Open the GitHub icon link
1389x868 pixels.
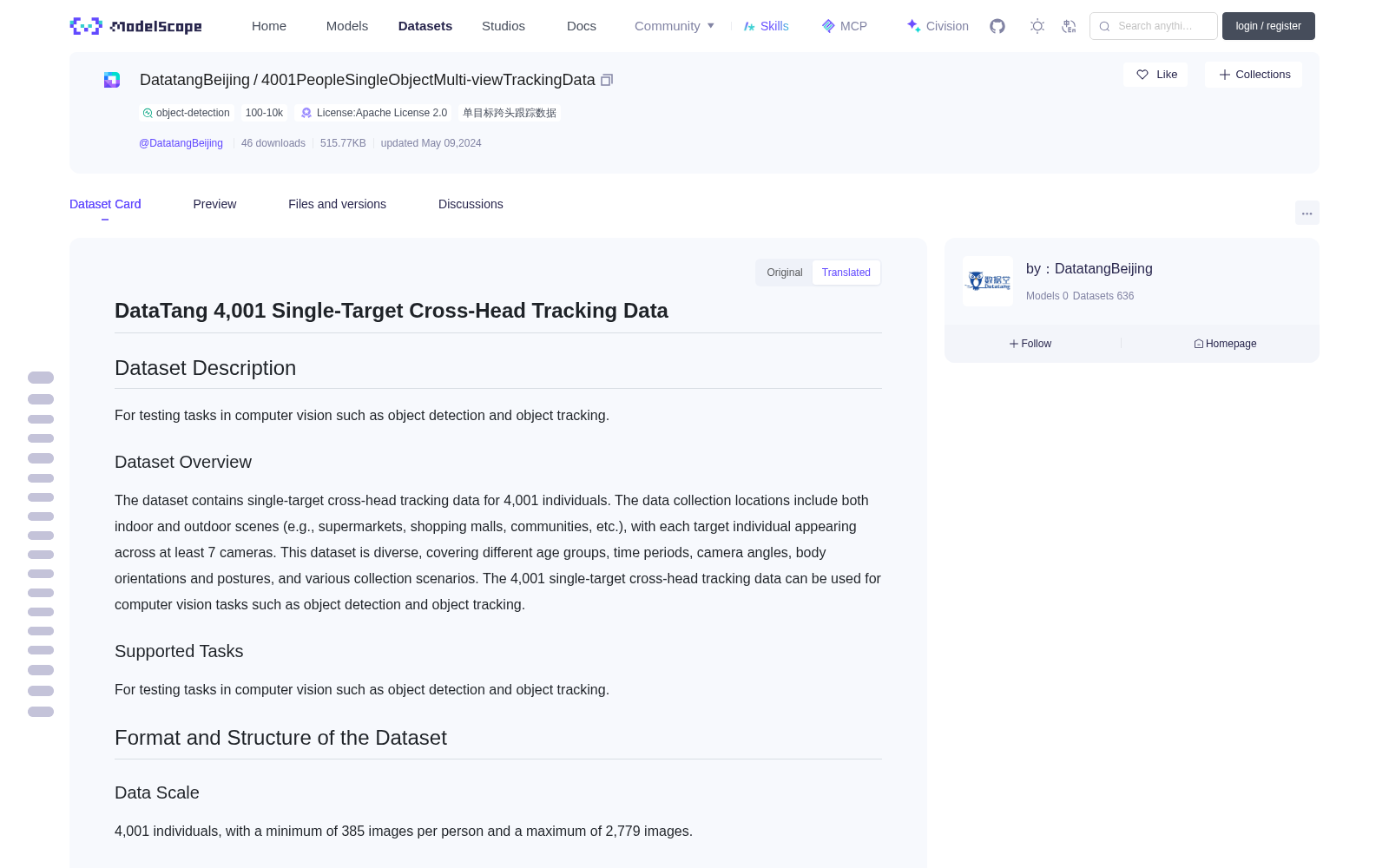click(x=997, y=26)
